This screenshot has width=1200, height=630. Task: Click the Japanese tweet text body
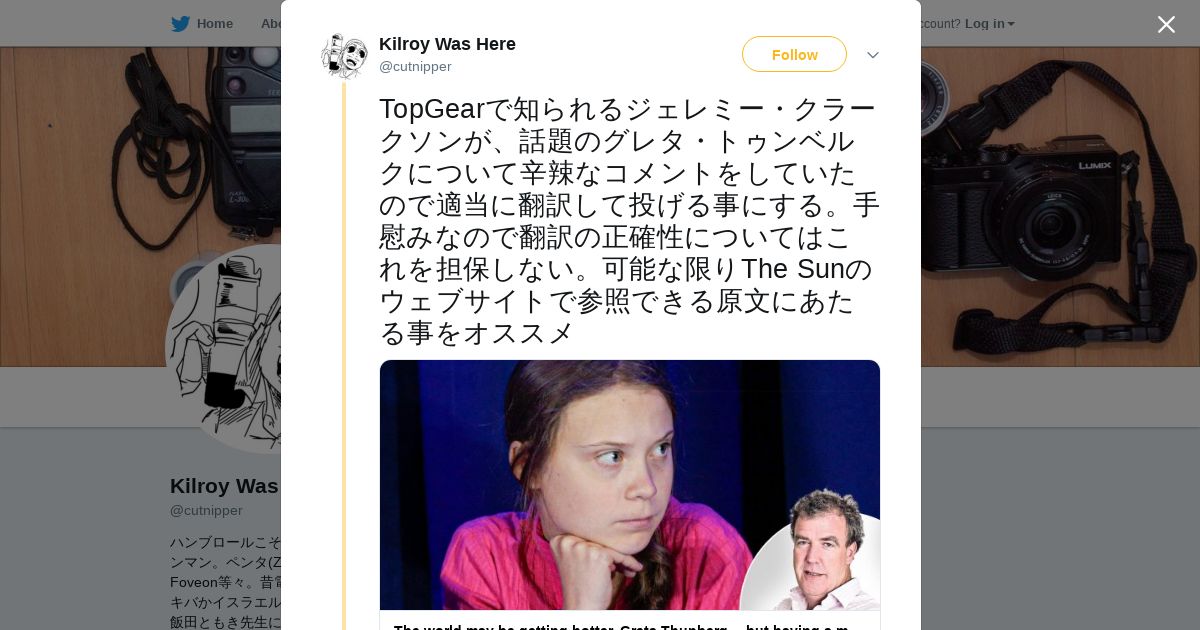(x=628, y=220)
